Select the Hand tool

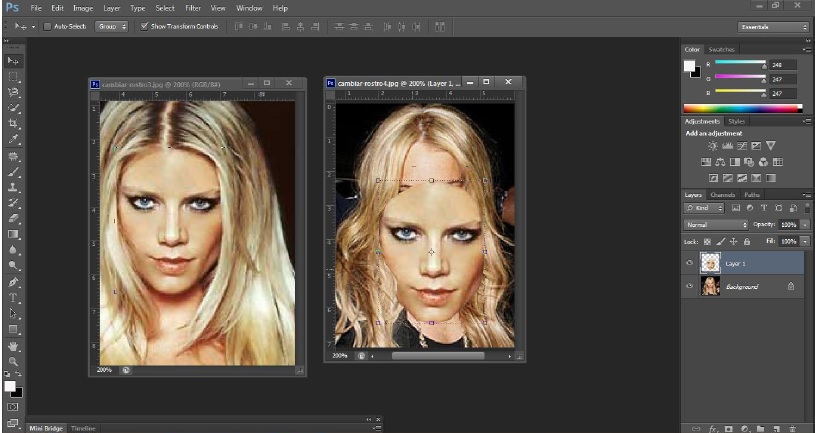coord(14,345)
